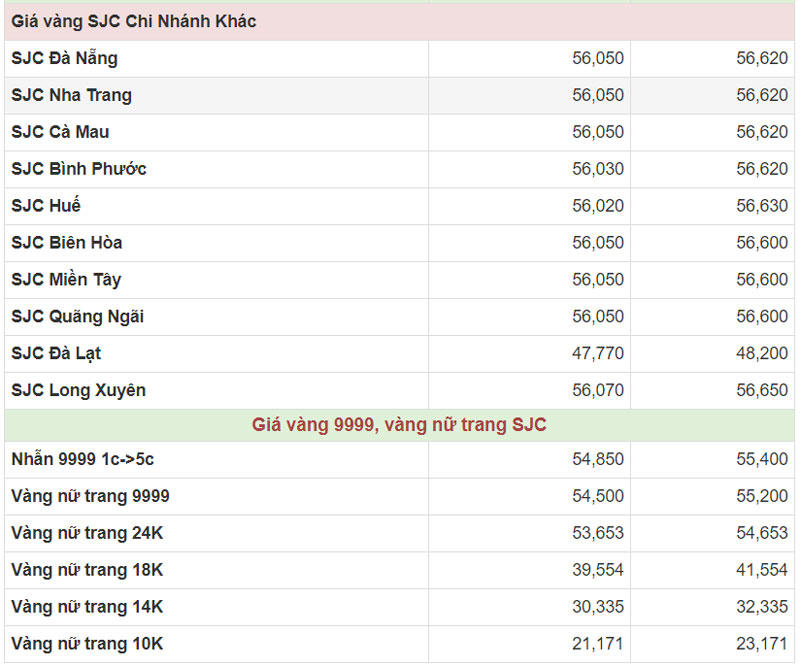Click the 56,030 price for Bình Phước

coord(597,169)
